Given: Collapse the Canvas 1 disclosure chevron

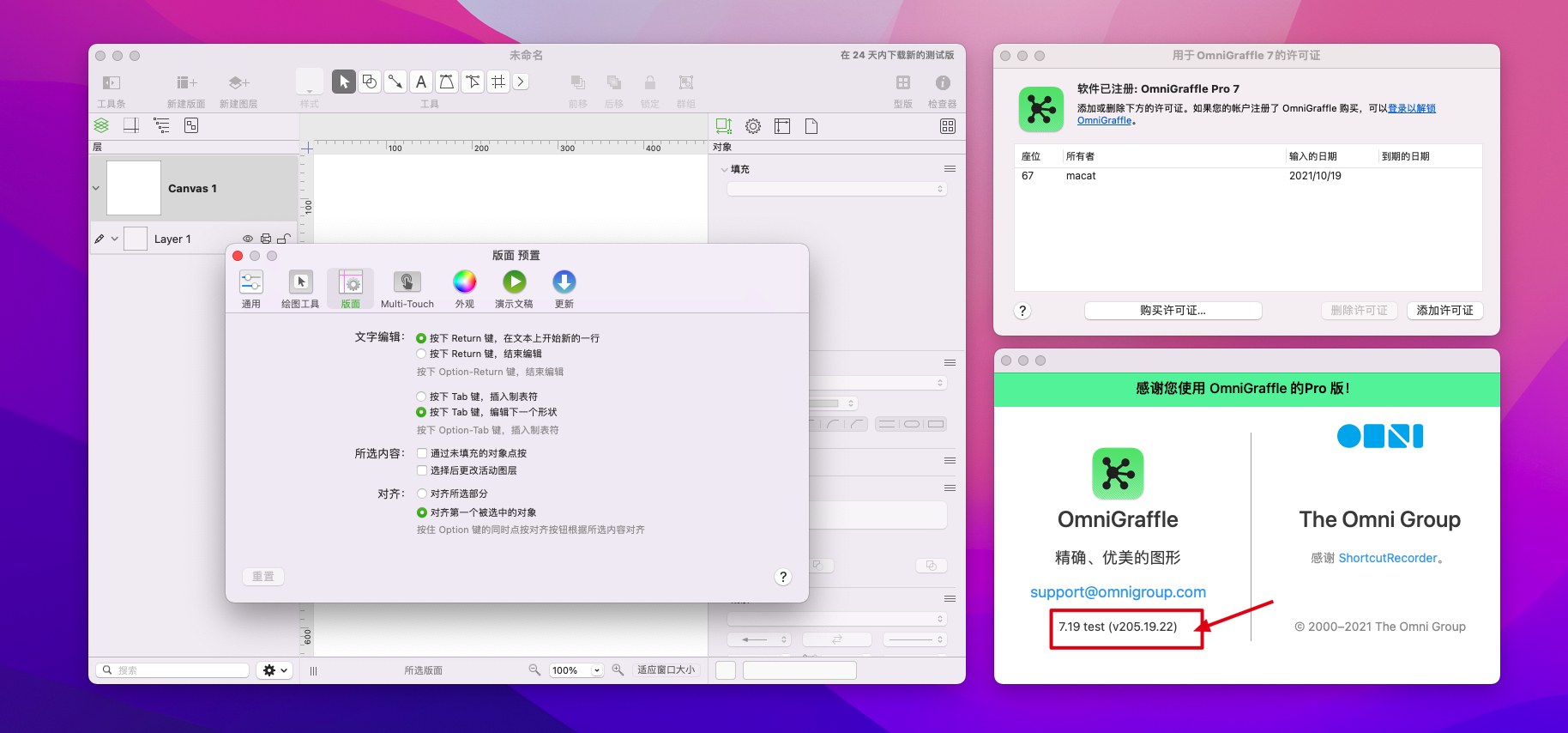Looking at the screenshot, I should [x=96, y=188].
